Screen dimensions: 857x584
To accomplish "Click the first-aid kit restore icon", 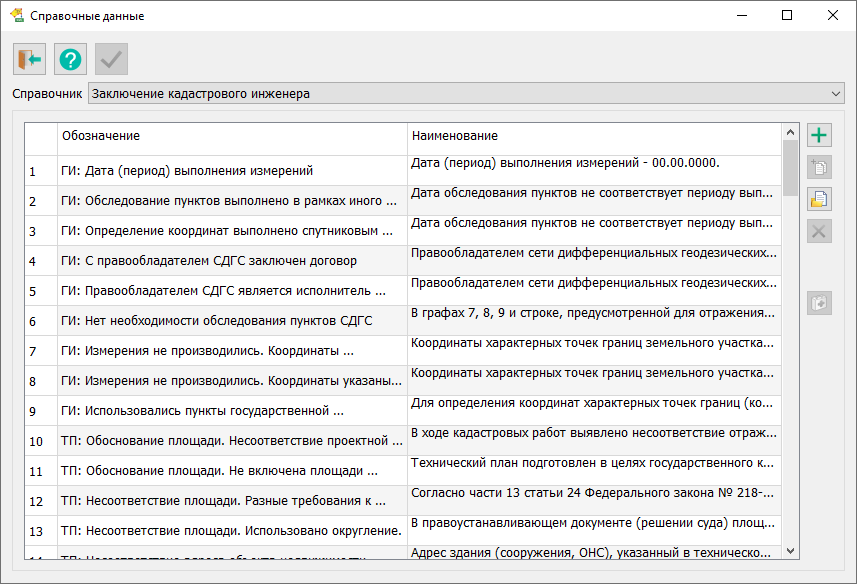I will tap(819, 302).
